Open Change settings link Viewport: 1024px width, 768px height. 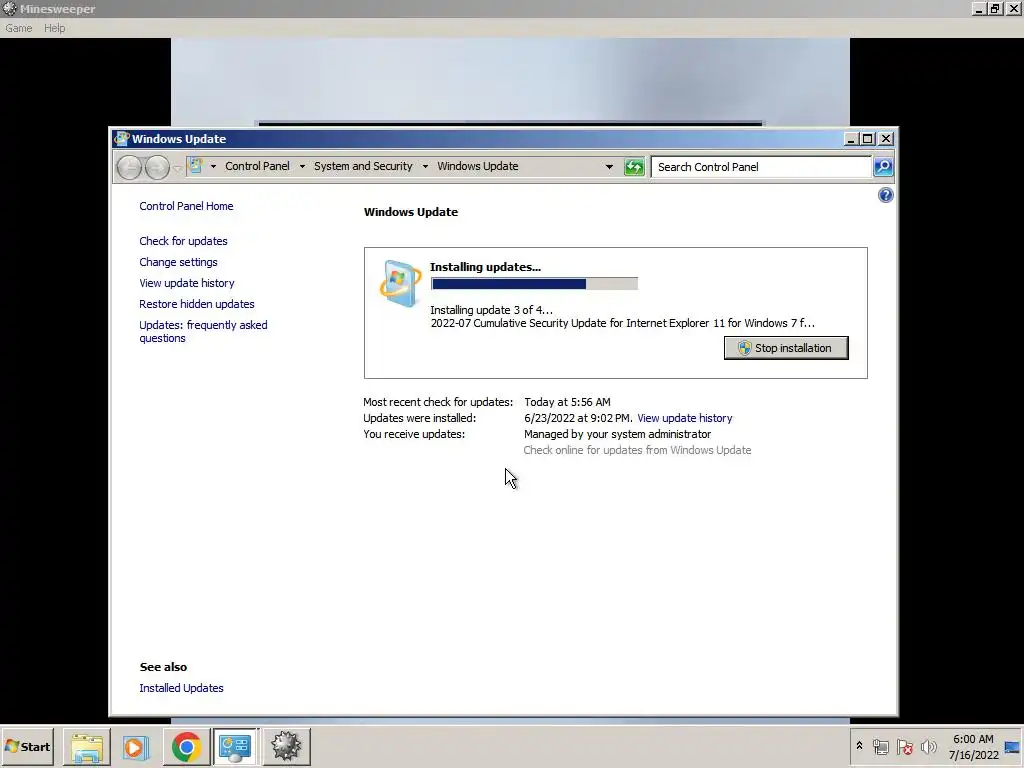point(178,262)
